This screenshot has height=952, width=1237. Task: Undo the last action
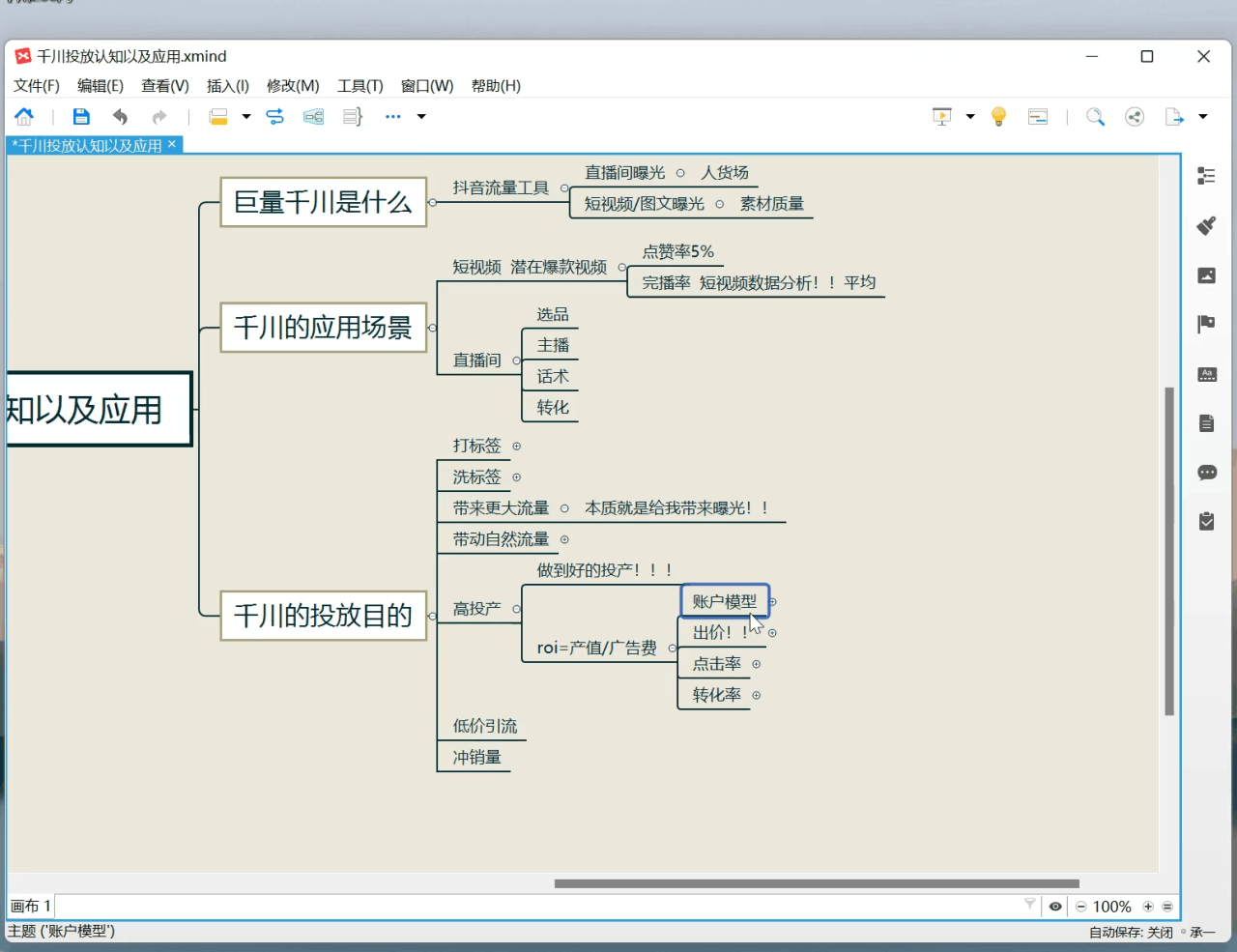click(120, 117)
